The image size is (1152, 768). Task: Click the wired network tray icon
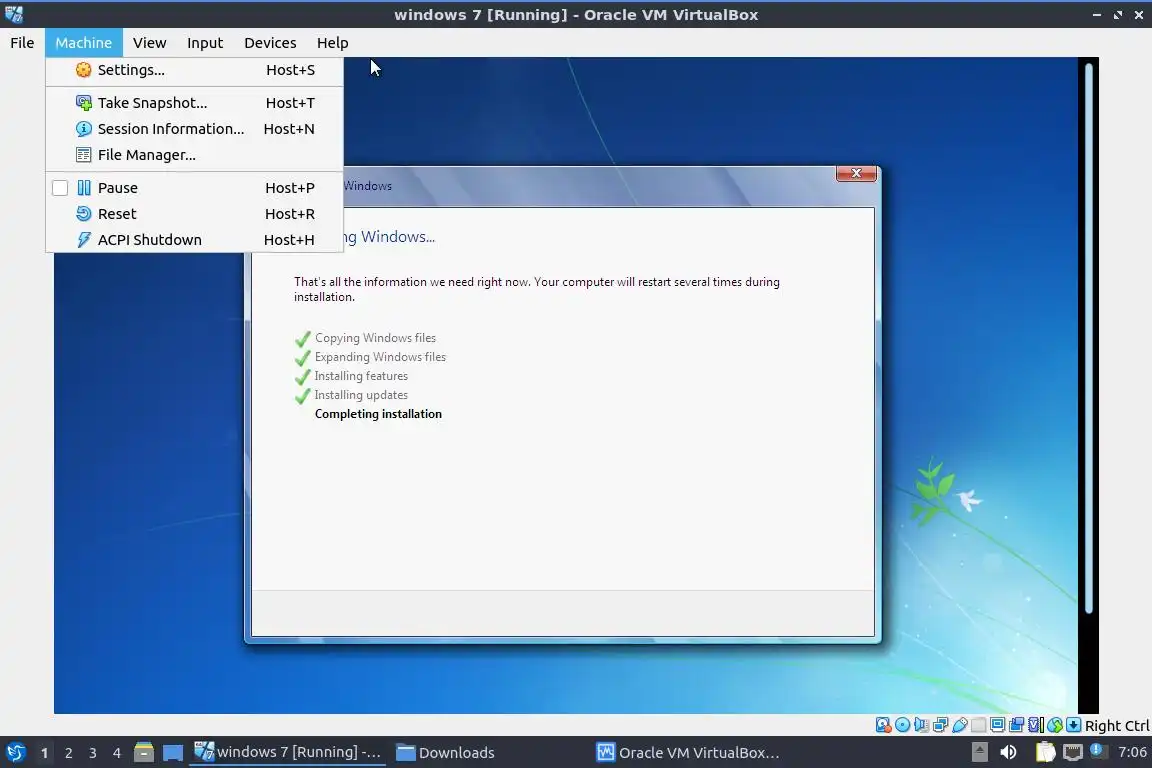tap(1073, 753)
